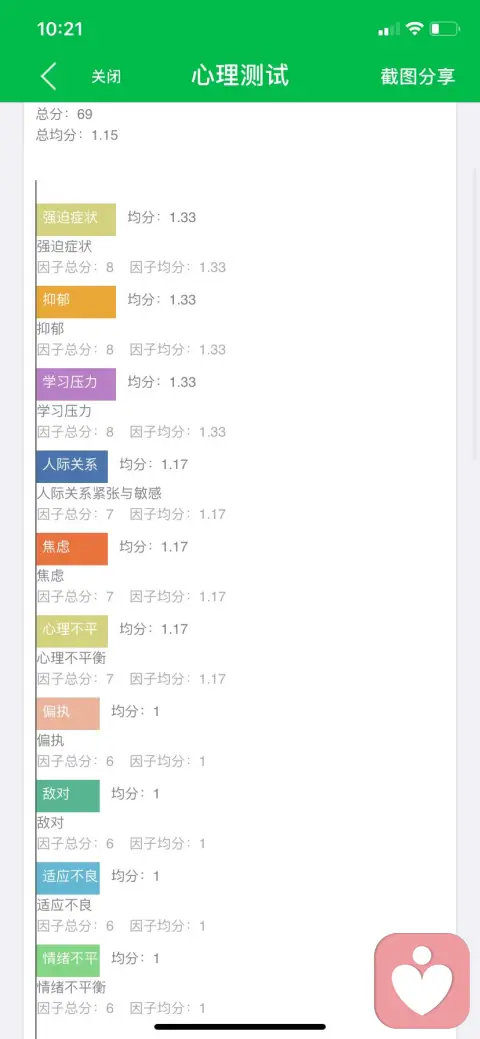Select the light blue 适应不良 bar
This screenshot has width=480, height=1039.
click(x=68, y=878)
